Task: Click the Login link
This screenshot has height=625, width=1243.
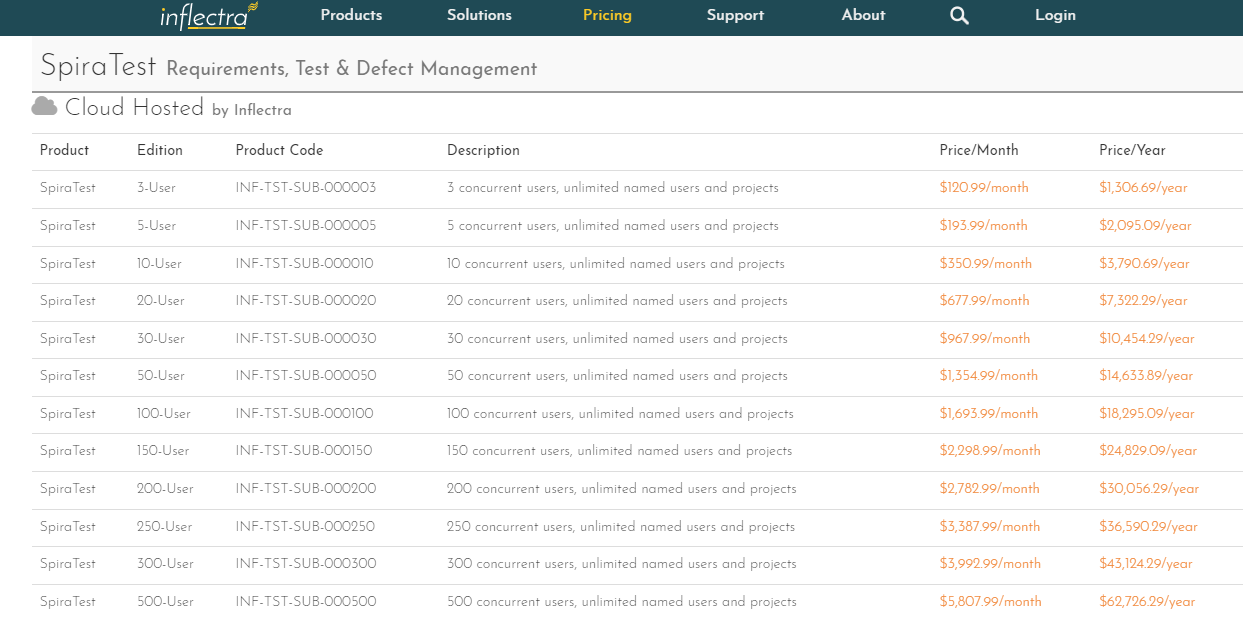Action: pos(1055,15)
